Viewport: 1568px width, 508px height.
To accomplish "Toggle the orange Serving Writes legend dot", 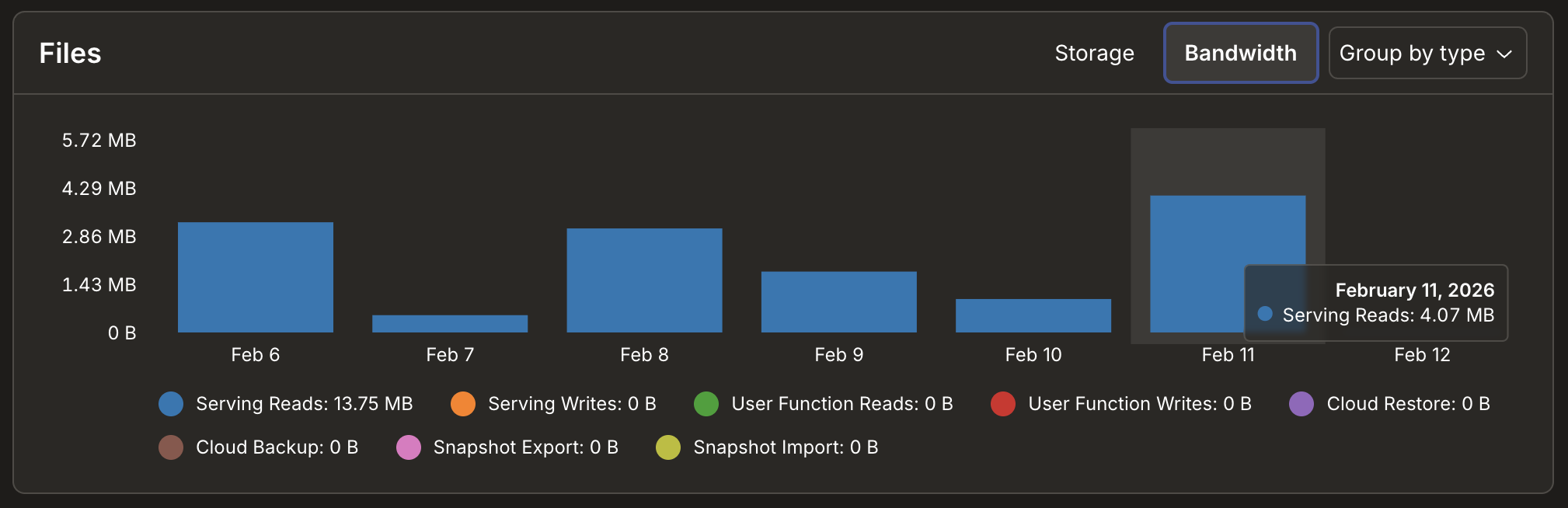I will (463, 404).
